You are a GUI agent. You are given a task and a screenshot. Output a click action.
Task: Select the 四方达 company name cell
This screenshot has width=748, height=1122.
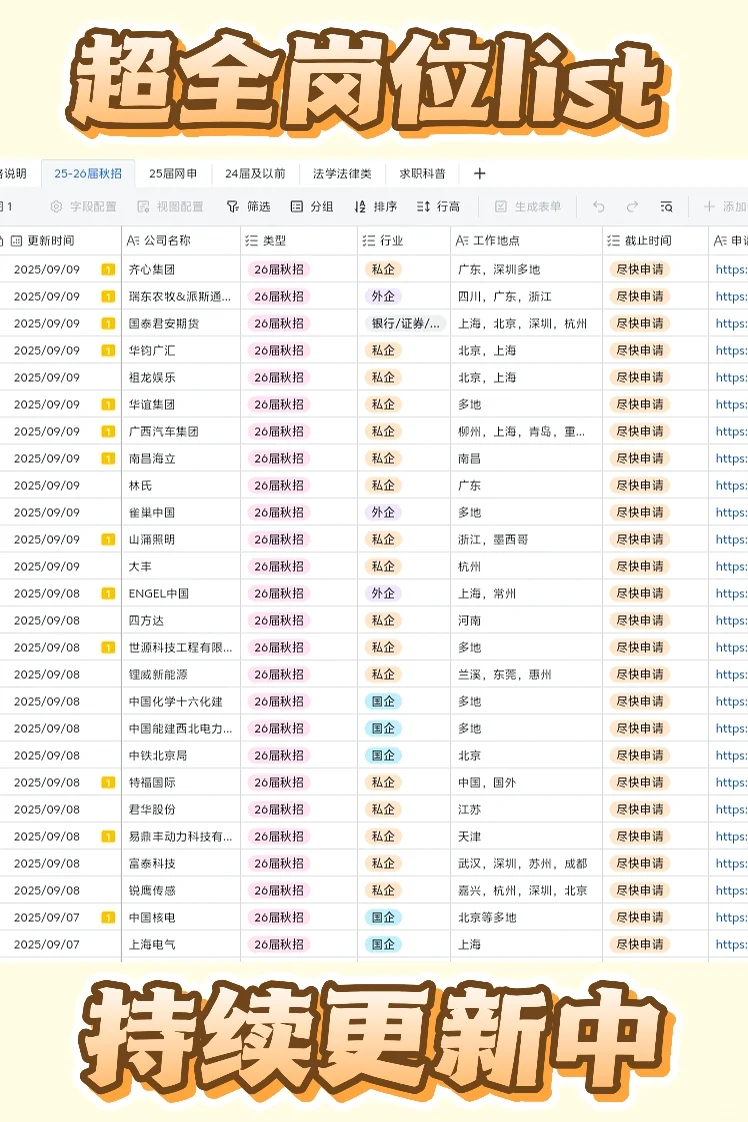[x=181, y=620]
